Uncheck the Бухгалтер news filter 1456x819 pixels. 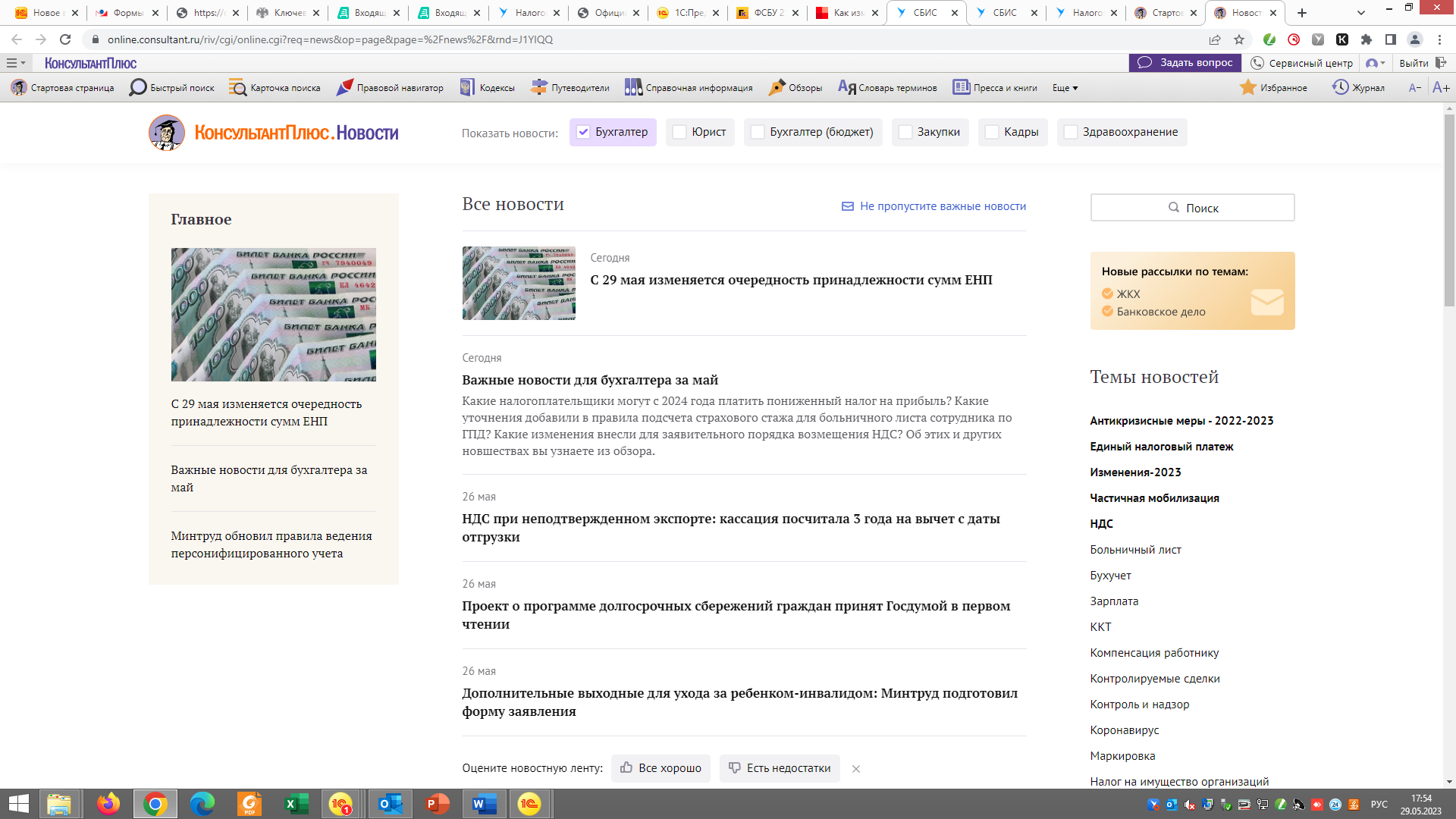[x=583, y=132]
